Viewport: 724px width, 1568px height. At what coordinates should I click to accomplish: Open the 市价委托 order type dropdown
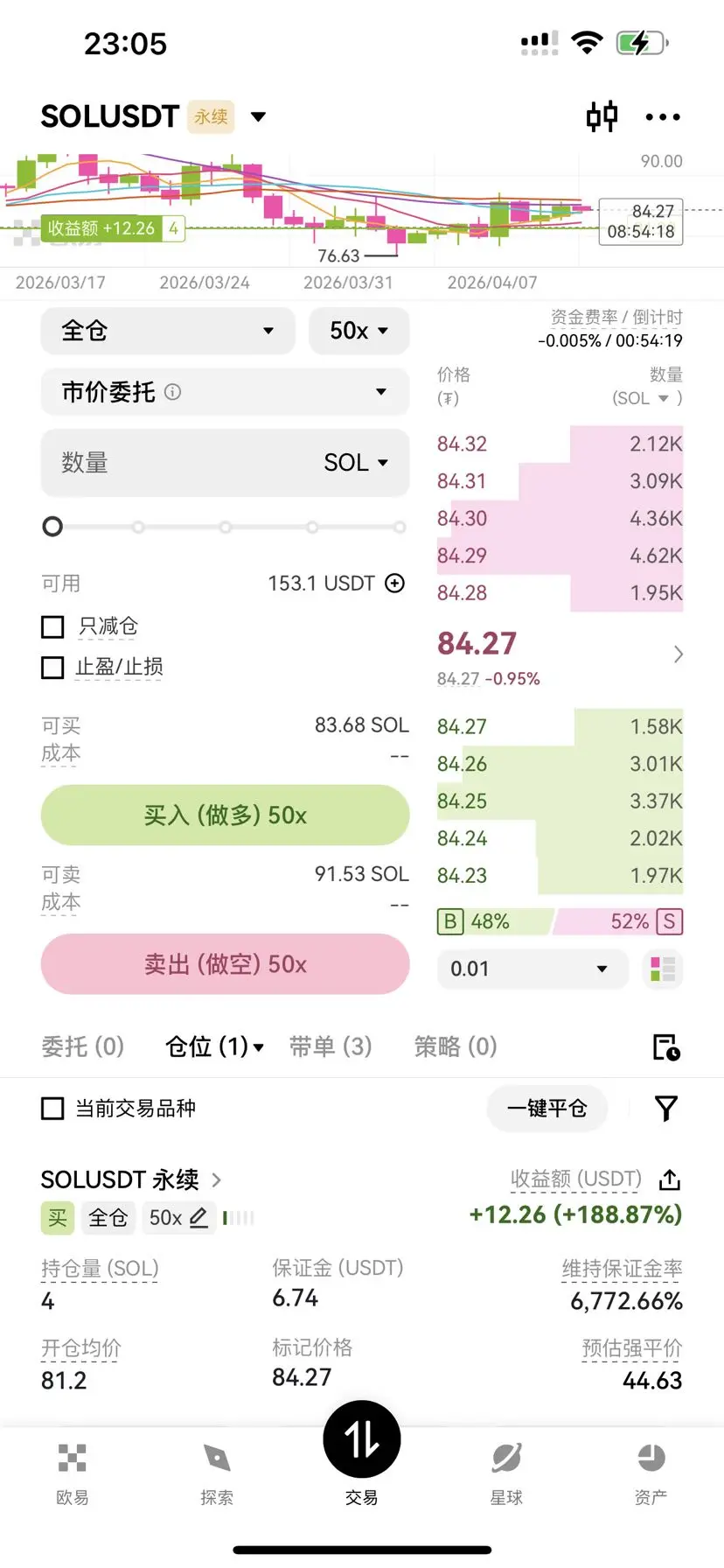tap(225, 392)
